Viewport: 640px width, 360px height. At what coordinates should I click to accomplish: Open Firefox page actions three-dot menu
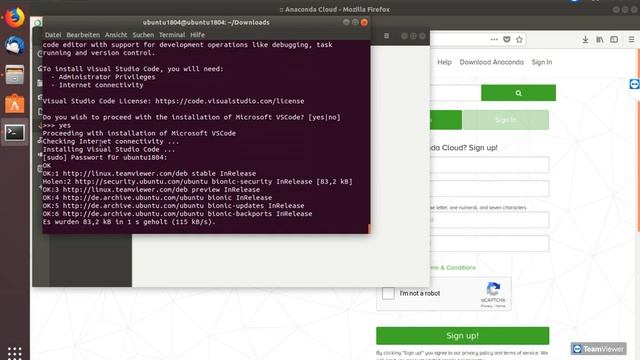click(494, 40)
